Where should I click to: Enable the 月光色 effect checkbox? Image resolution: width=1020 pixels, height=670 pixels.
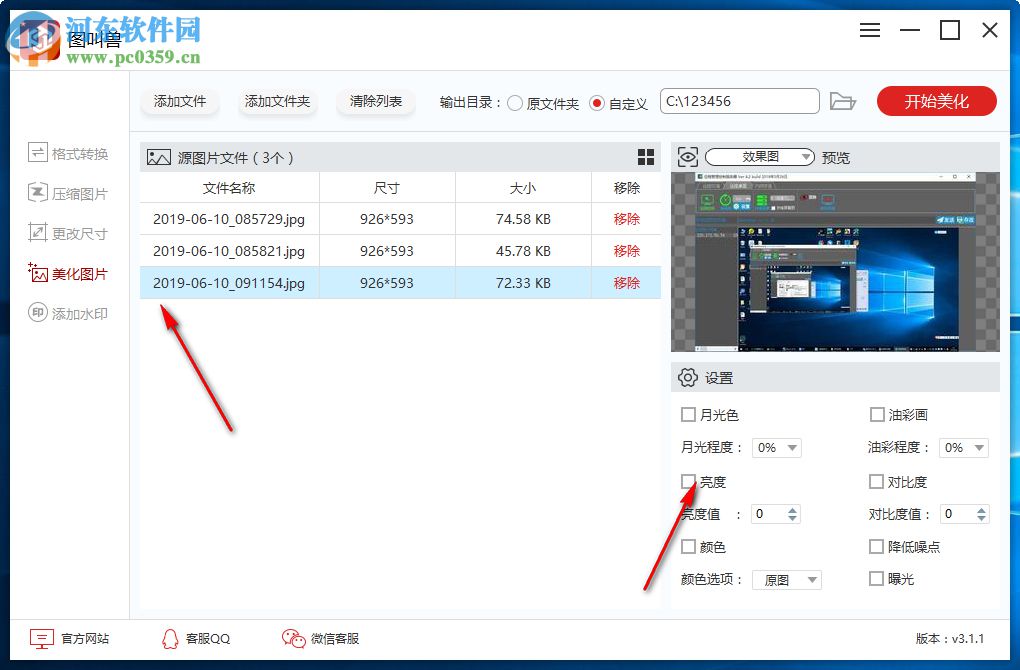point(688,414)
